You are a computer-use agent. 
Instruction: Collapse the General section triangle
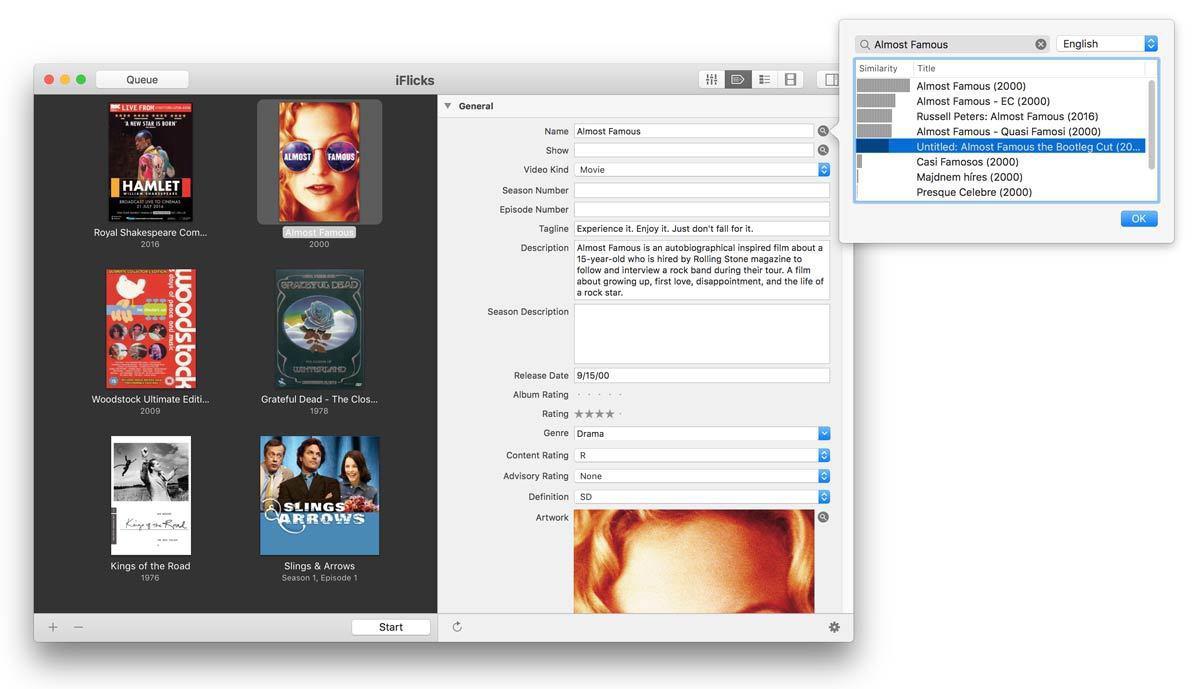(x=447, y=106)
